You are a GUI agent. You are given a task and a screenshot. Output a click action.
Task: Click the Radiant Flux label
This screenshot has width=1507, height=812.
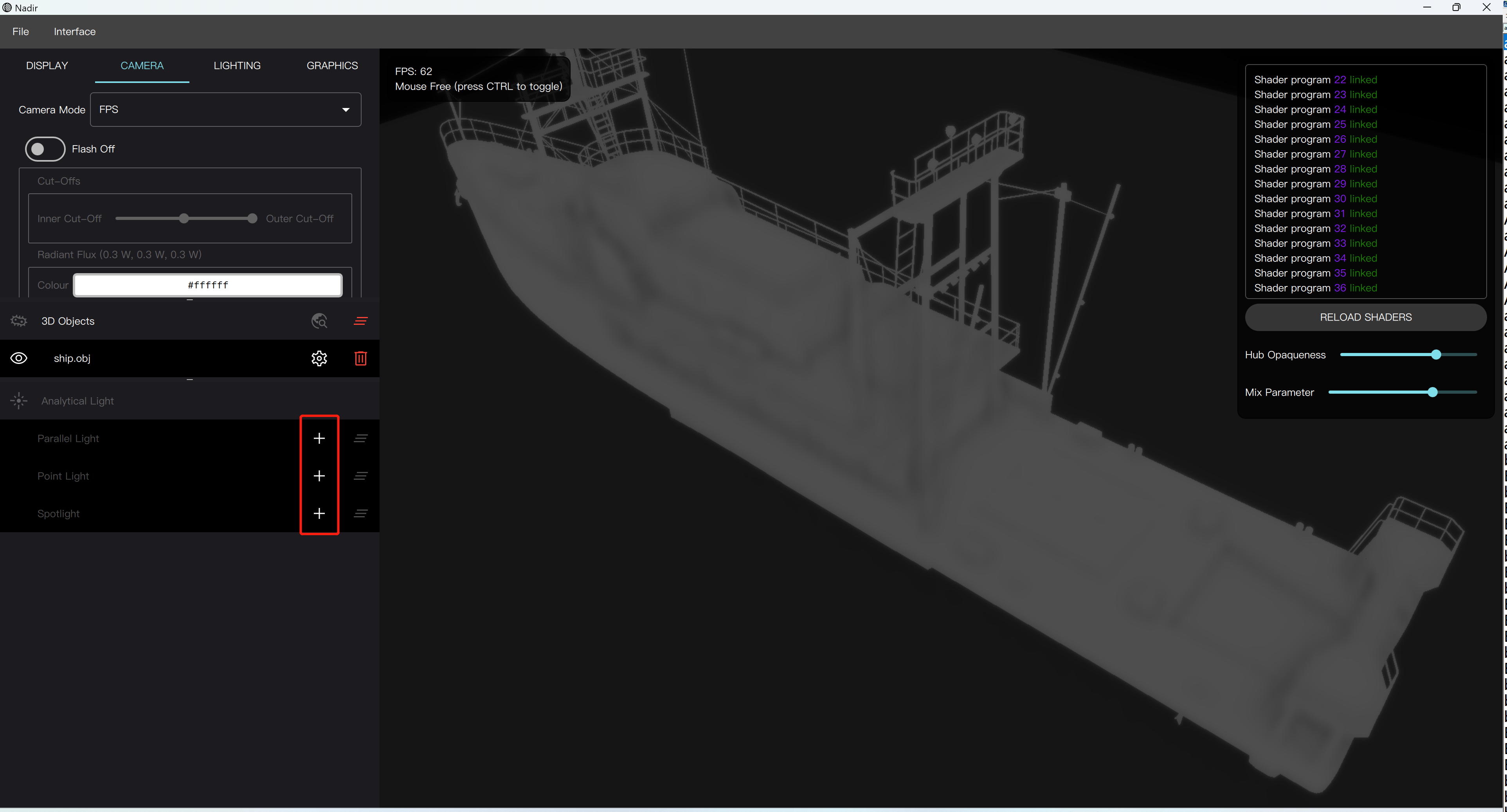point(119,254)
